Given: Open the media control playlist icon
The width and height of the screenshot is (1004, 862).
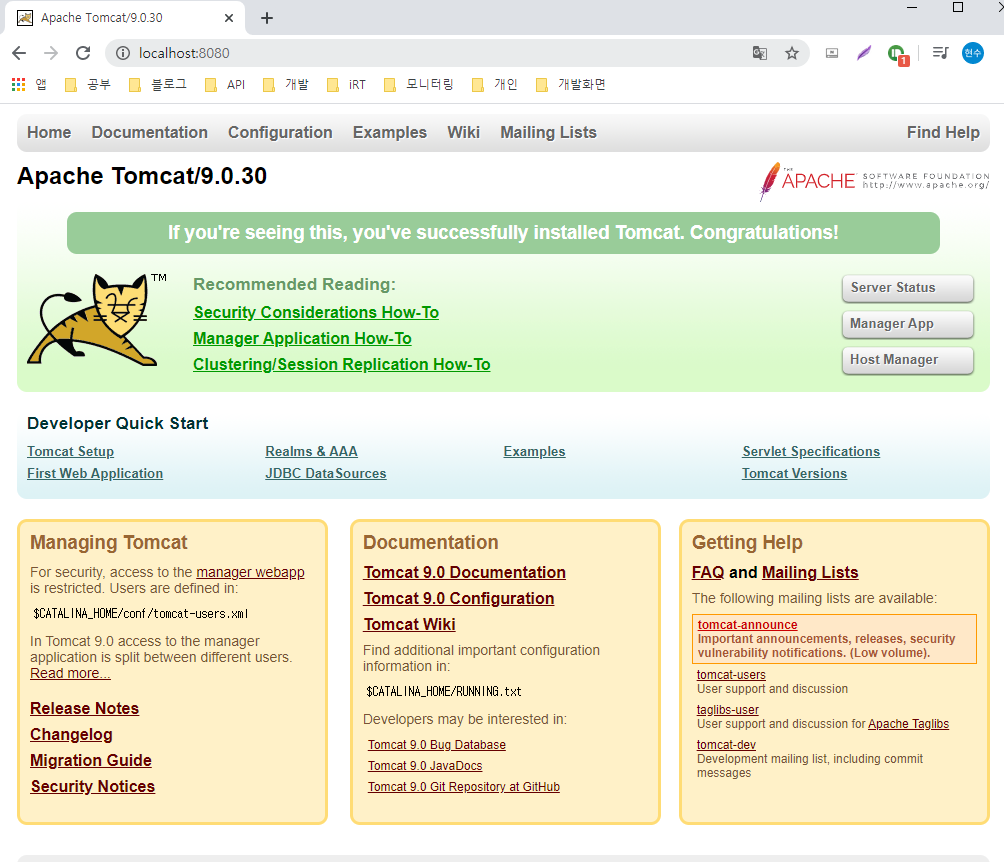Looking at the screenshot, I should click(940, 53).
